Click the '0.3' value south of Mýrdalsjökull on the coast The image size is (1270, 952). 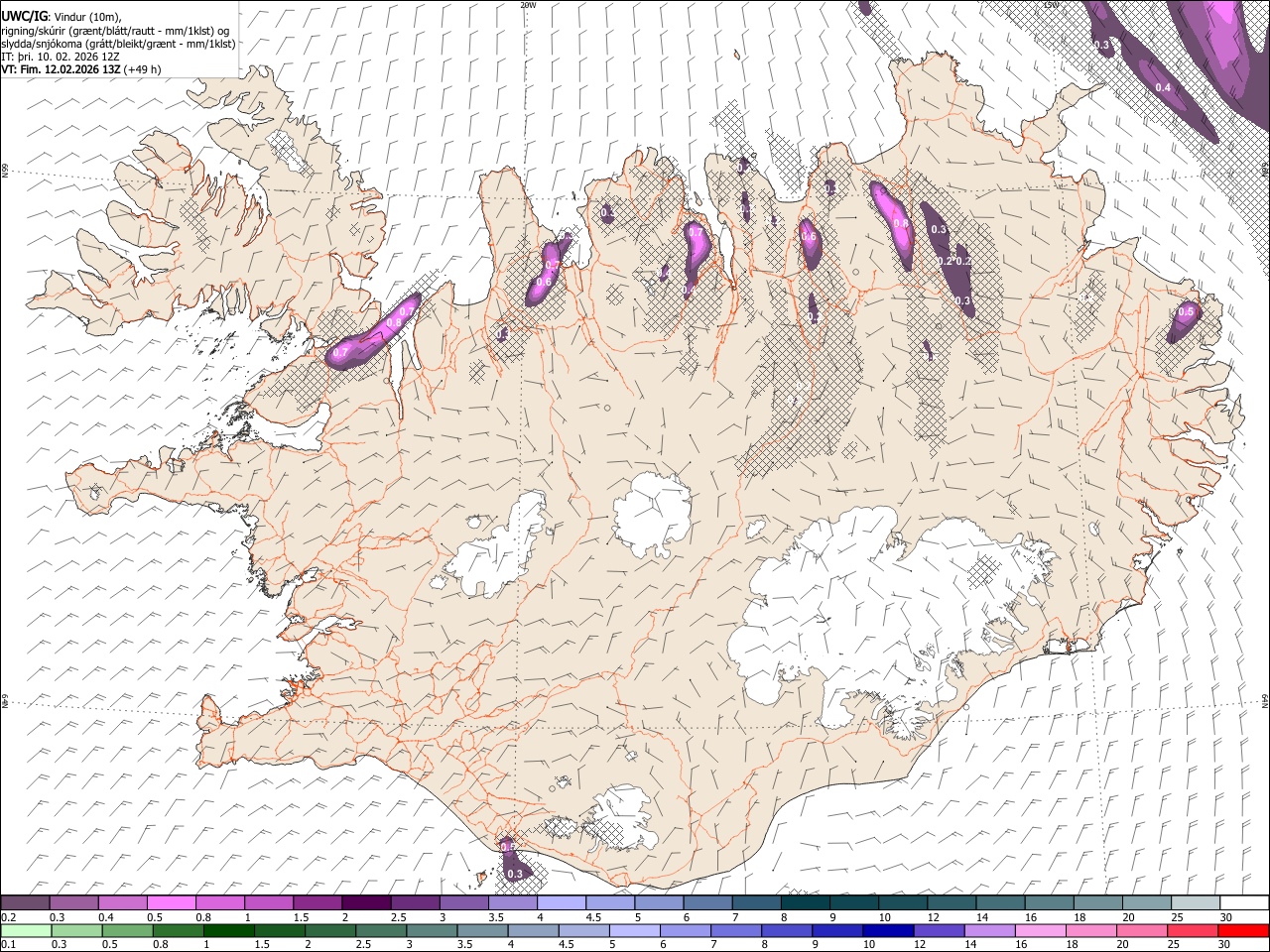(x=515, y=874)
